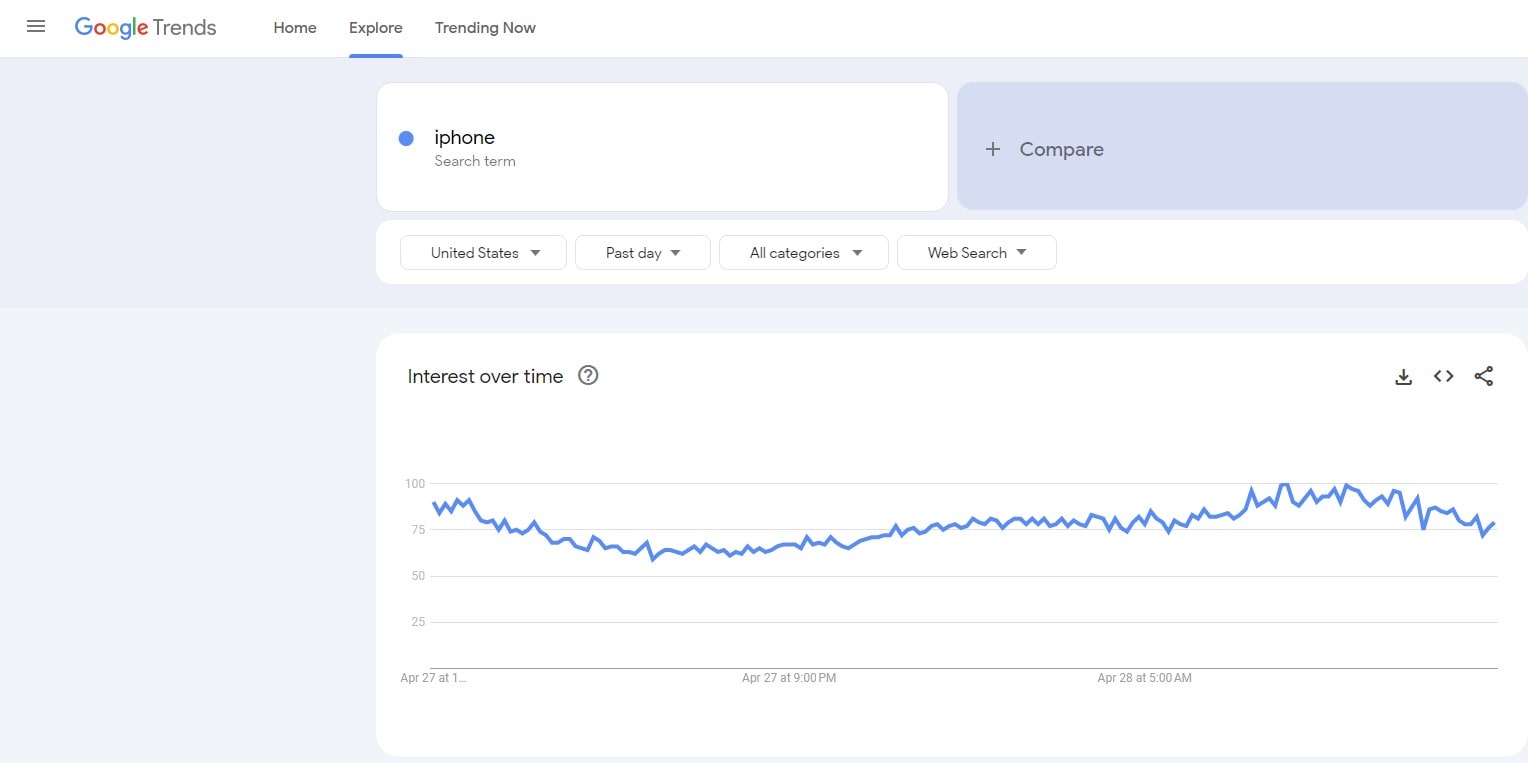
Task: Go to the Home tab
Action: point(295,28)
